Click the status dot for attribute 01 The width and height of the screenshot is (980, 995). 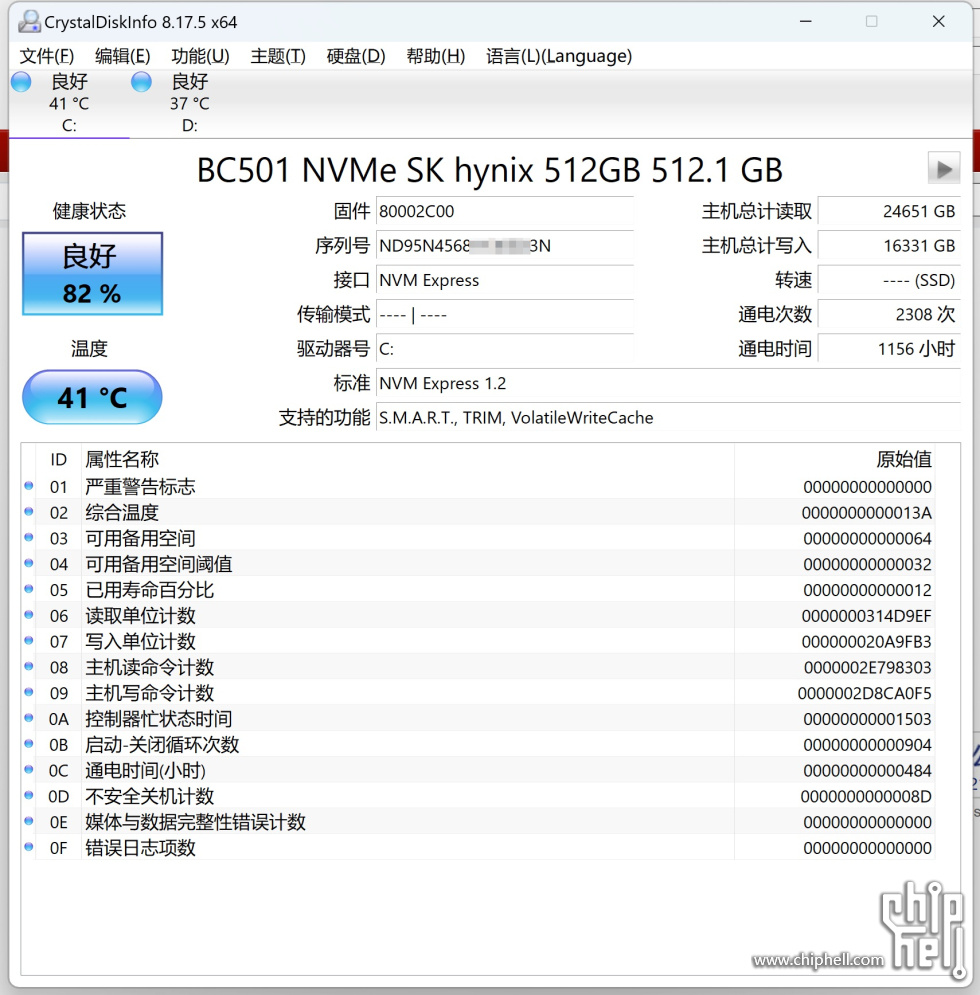pos(29,486)
